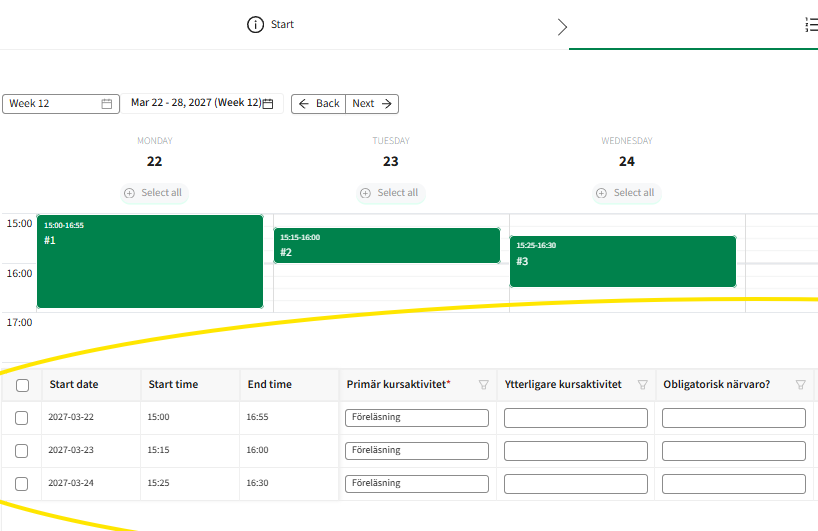The height and width of the screenshot is (531, 818).
Task: Click the plus icon in Monday's Select all
Action: point(129,193)
